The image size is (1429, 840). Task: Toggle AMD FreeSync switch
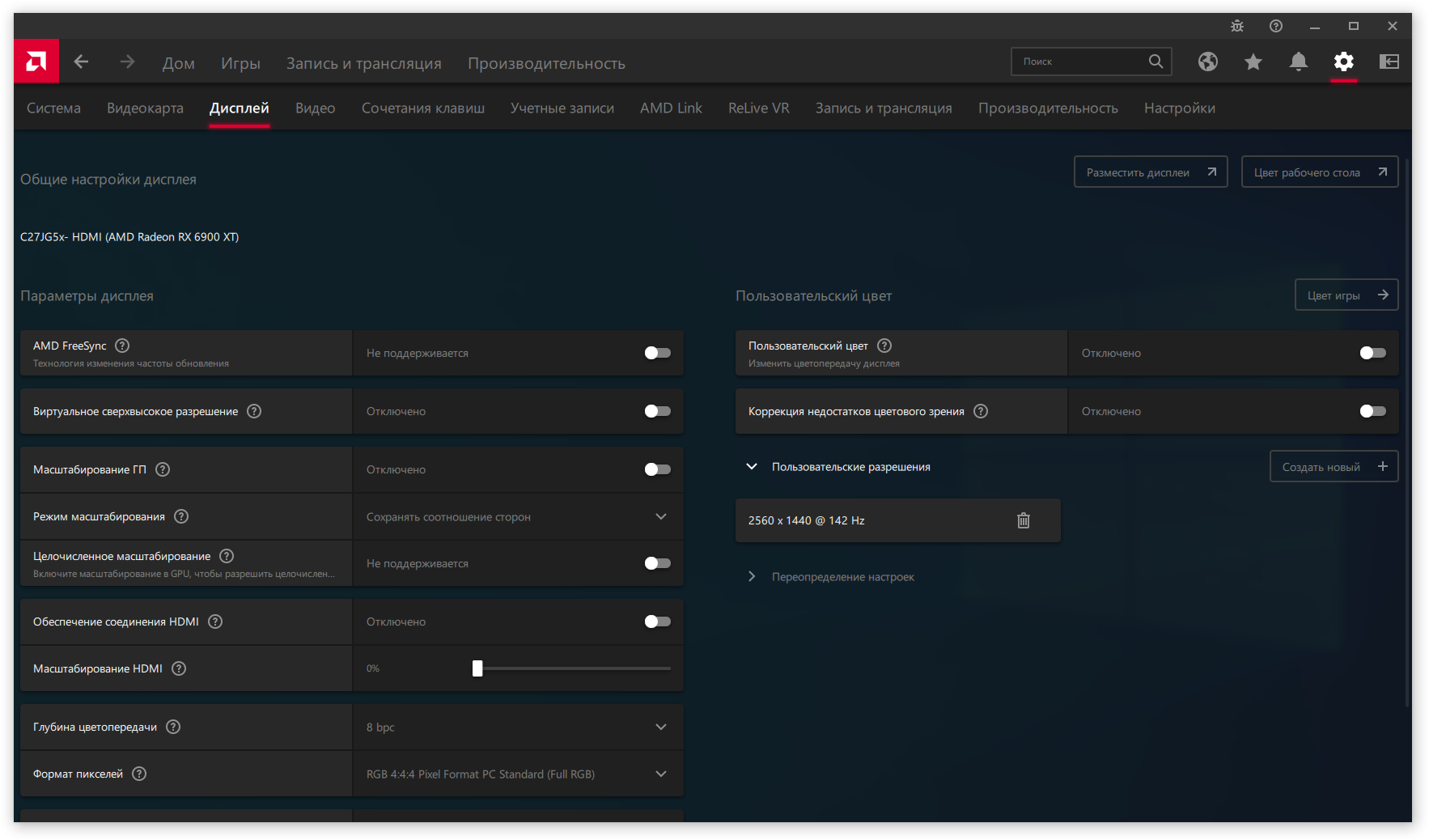pos(658,353)
